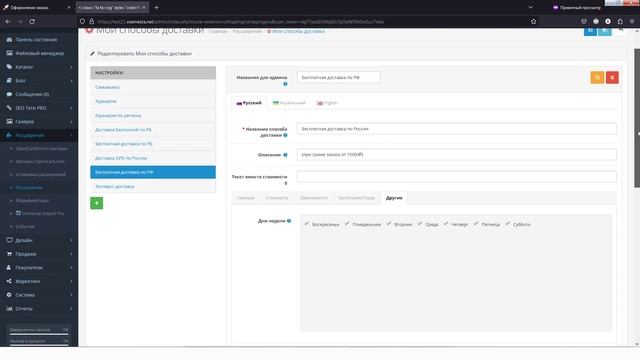The height and width of the screenshot is (360, 640).
Task: Click the SEO Теги PRO icon
Action: (9, 108)
